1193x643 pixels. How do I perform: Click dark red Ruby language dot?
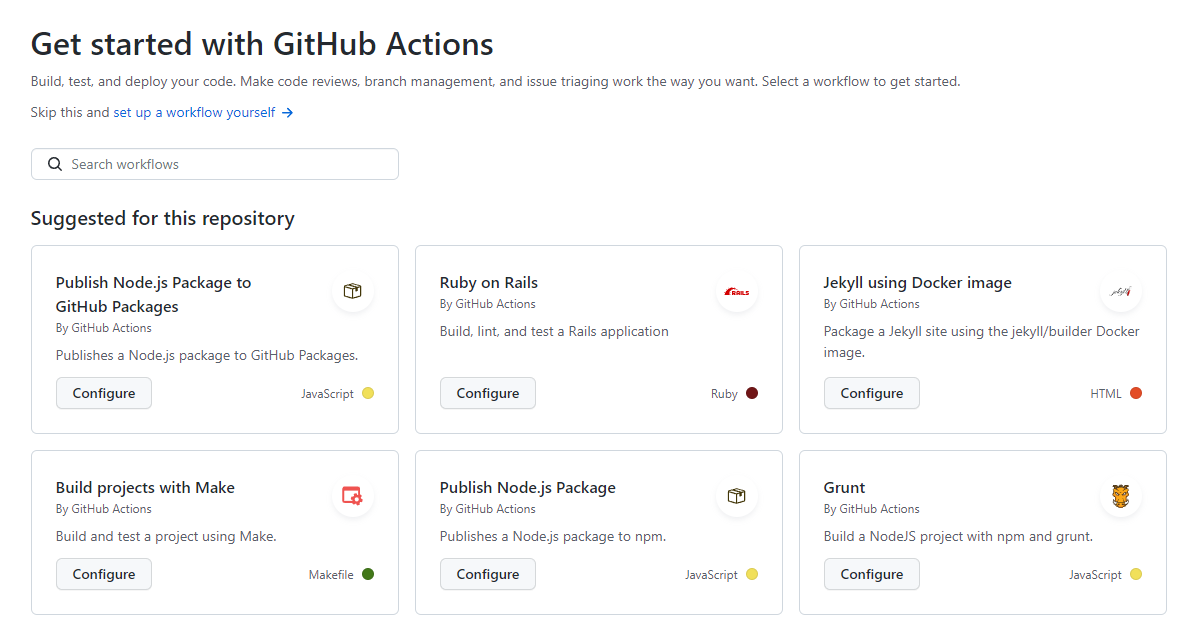pyautogui.click(x=752, y=393)
